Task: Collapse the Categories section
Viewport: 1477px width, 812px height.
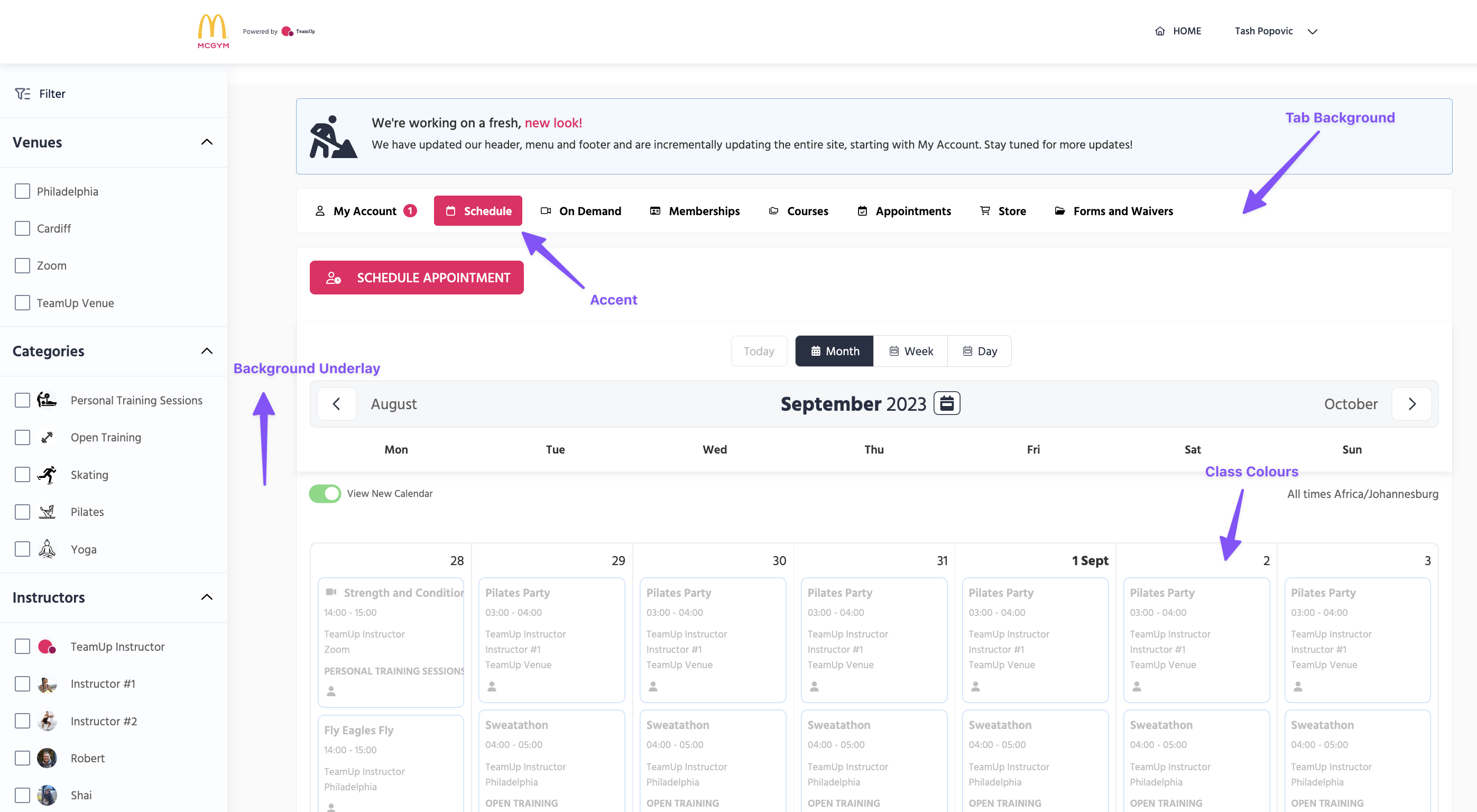Action: click(x=207, y=351)
